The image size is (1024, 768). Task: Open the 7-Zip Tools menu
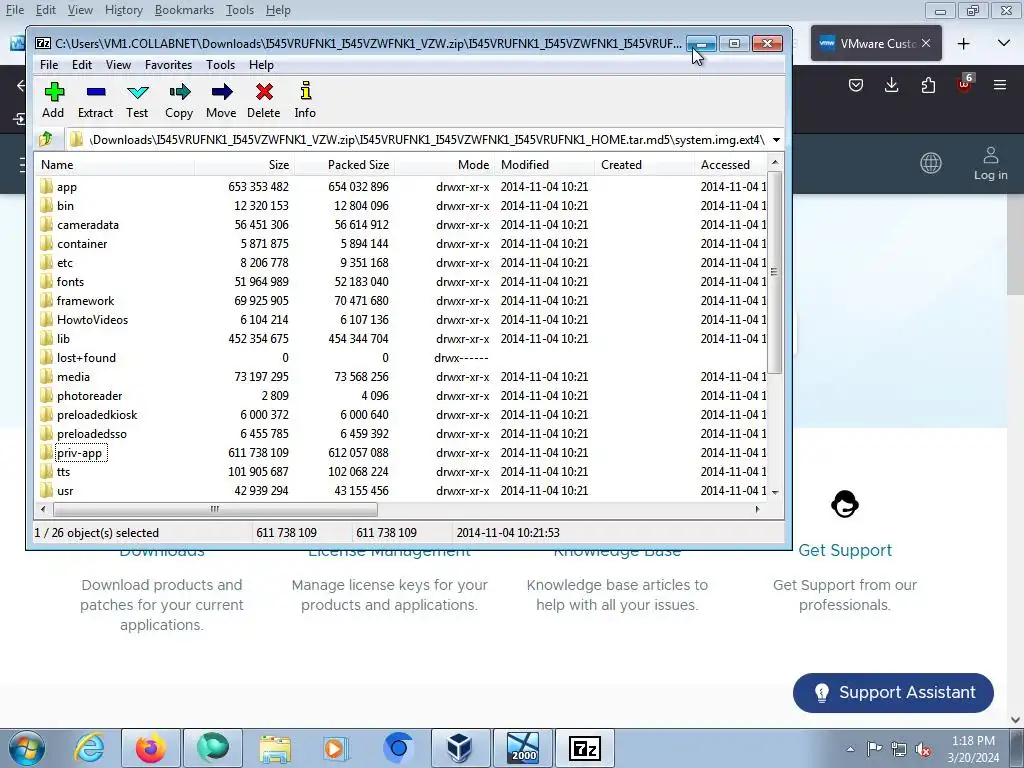tap(220, 65)
